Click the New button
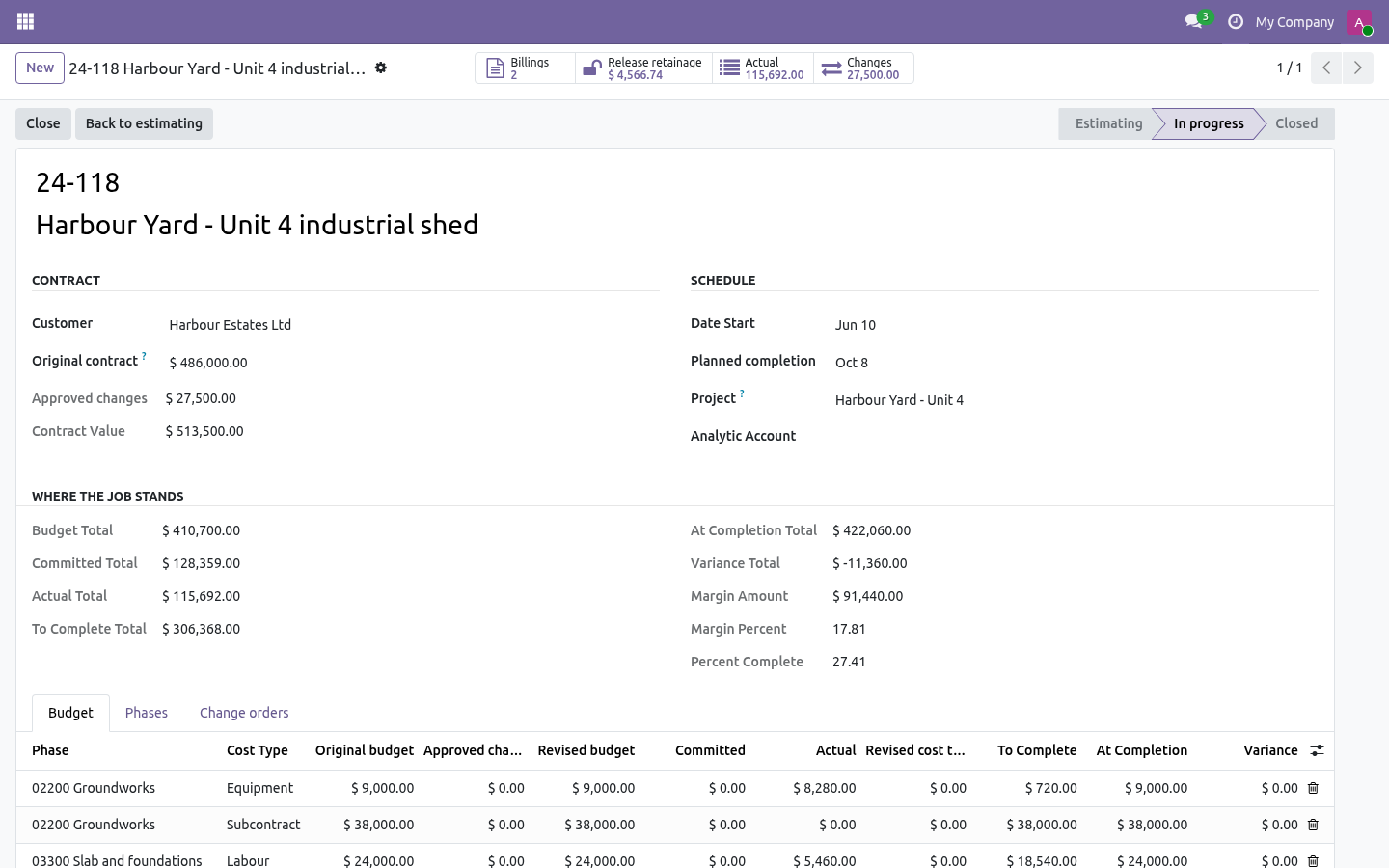The height and width of the screenshot is (868, 1389). pos(40,68)
